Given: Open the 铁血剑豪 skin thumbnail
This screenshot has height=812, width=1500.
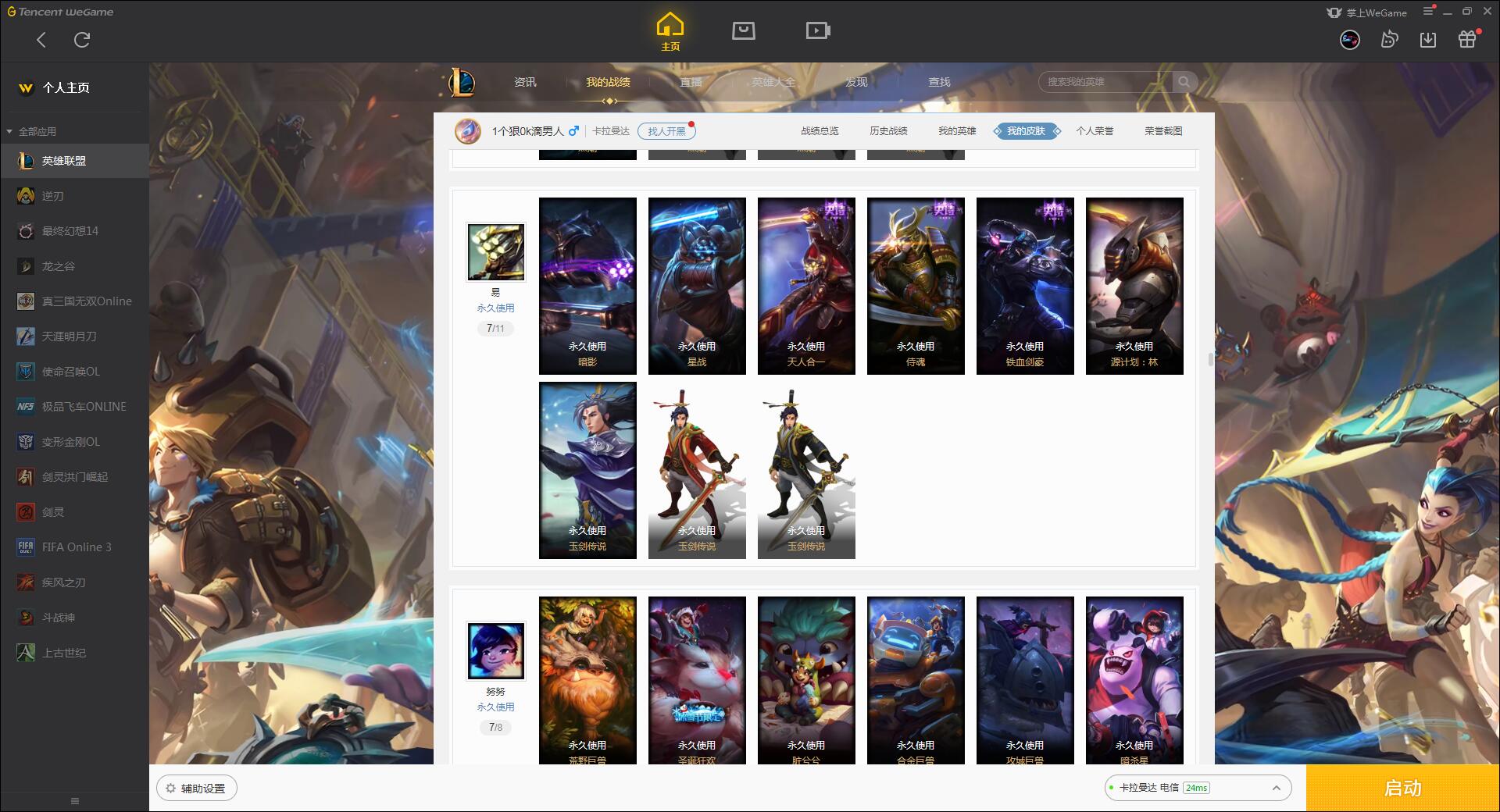Looking at the screenshot, I should pyautogui.click(x=1025, y=286).
